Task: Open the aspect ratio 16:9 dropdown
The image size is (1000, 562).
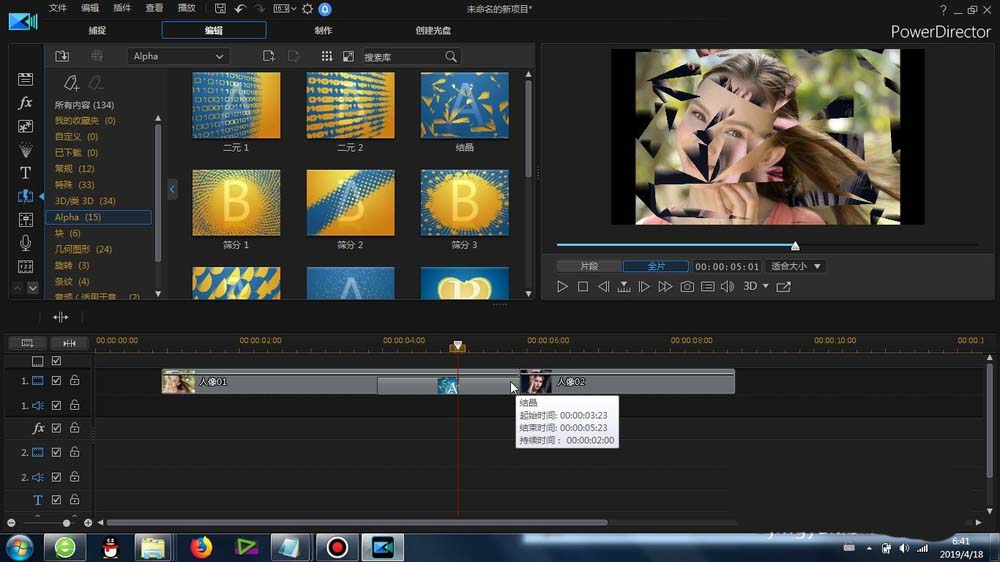Action: [284, 9]
